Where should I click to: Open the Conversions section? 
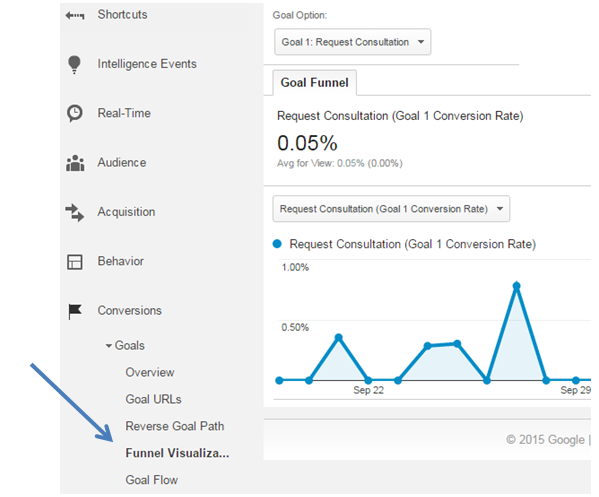pyautogui.click(x=130, y=311)
